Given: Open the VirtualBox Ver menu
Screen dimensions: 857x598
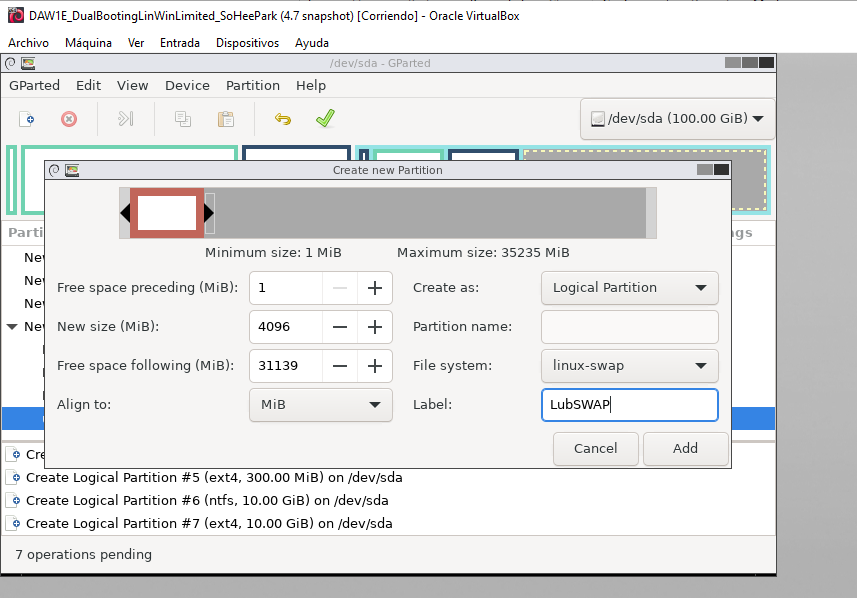Looking at the screenshot, I should (136, 43).
